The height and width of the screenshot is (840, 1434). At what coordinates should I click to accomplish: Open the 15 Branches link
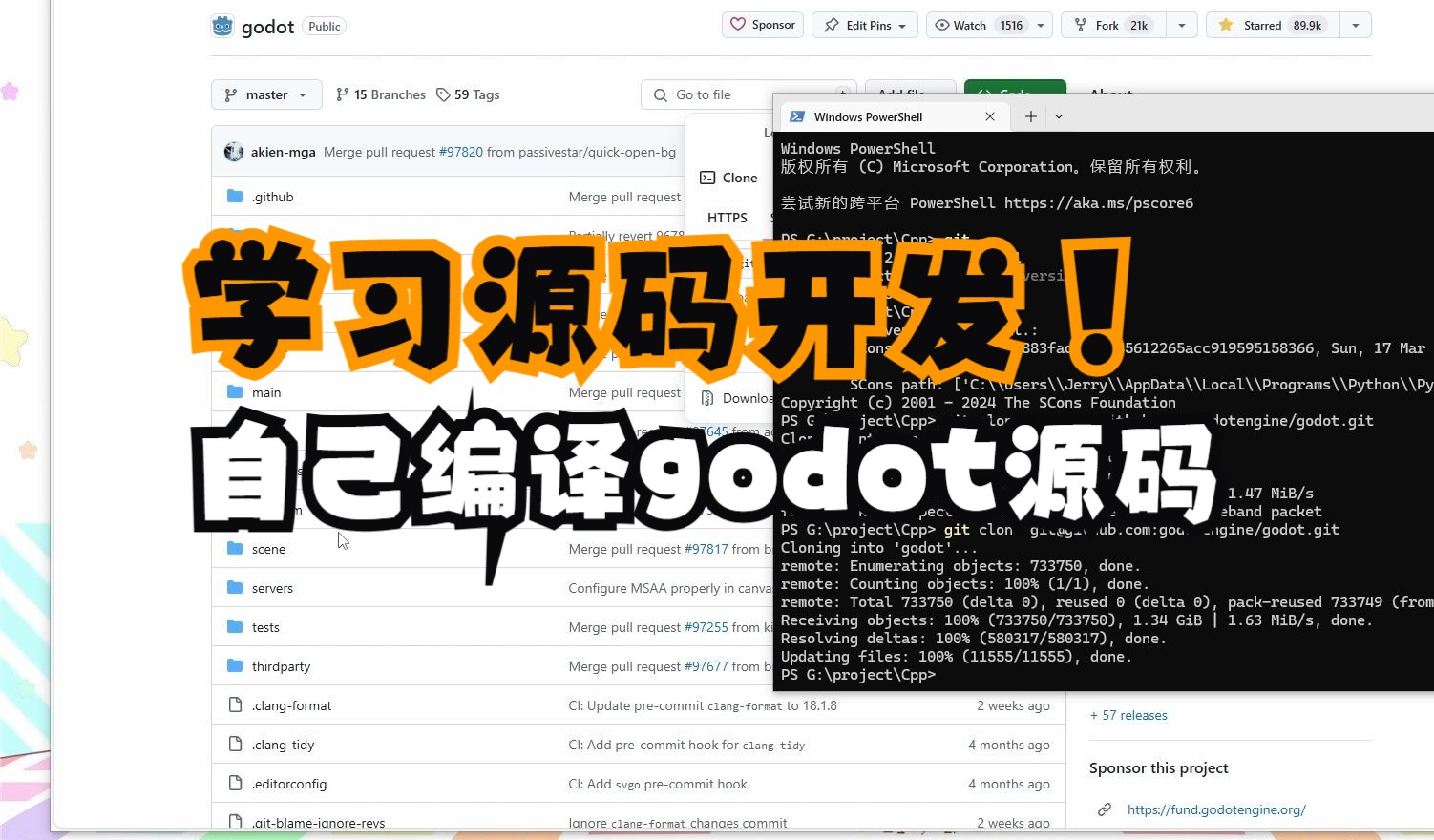tap(381, 94)
